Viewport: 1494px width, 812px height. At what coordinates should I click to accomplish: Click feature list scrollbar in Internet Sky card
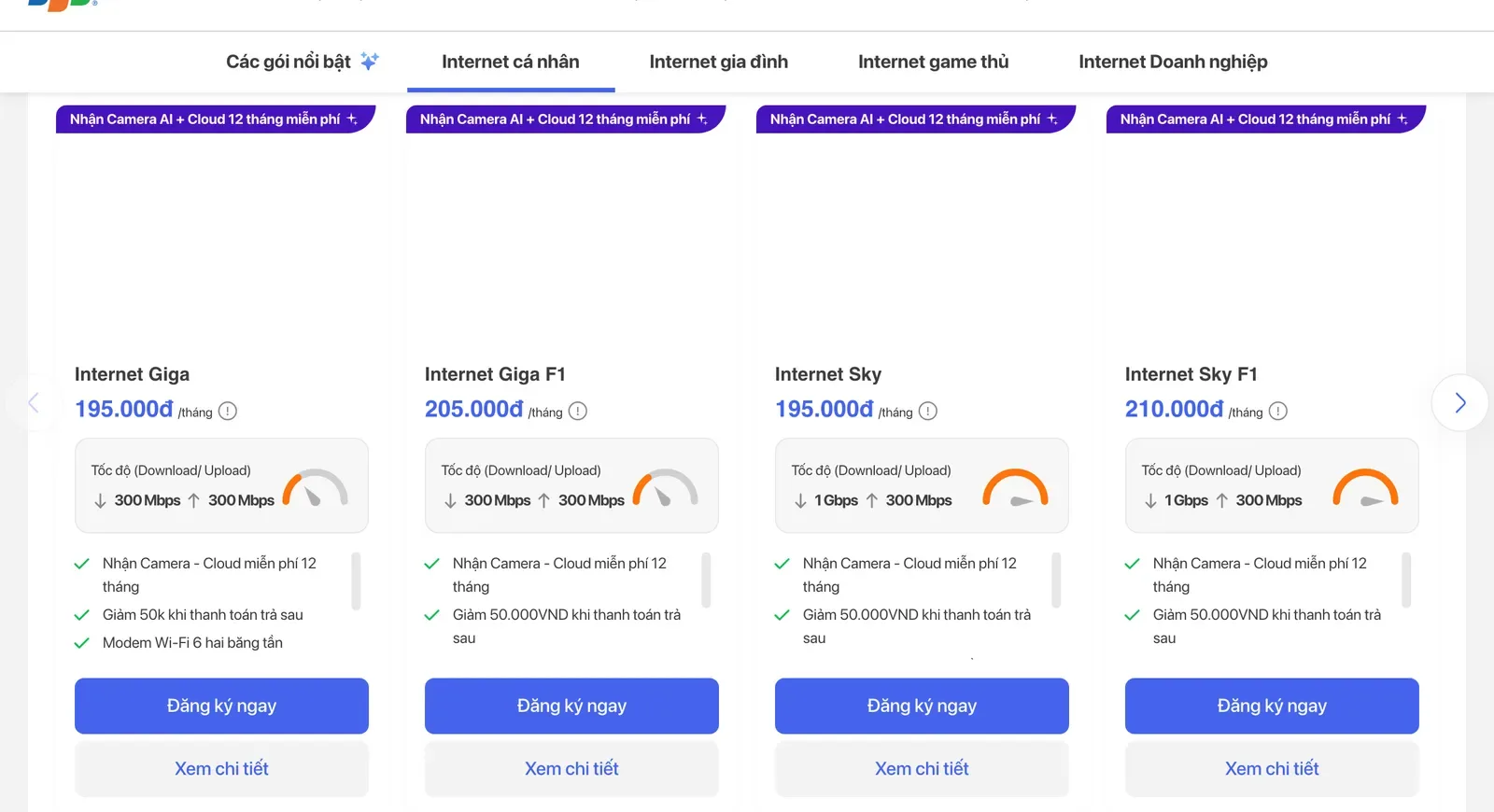click(1056, 581)
